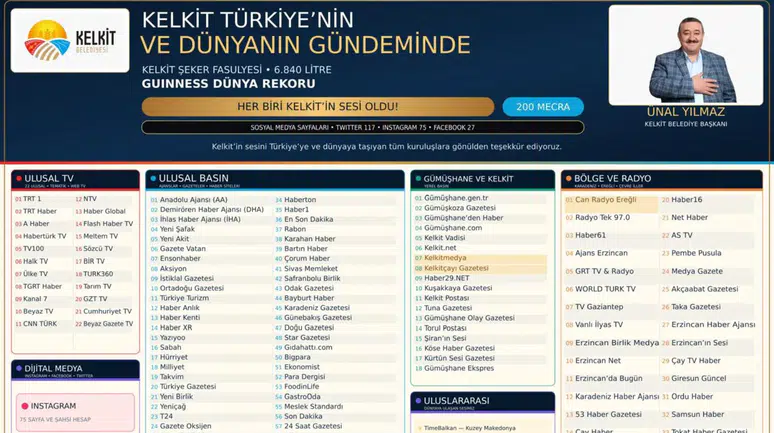774x433 pixels.
Task: Click '24 Saat Gazetesi' entry
Action: coord(313,426)
